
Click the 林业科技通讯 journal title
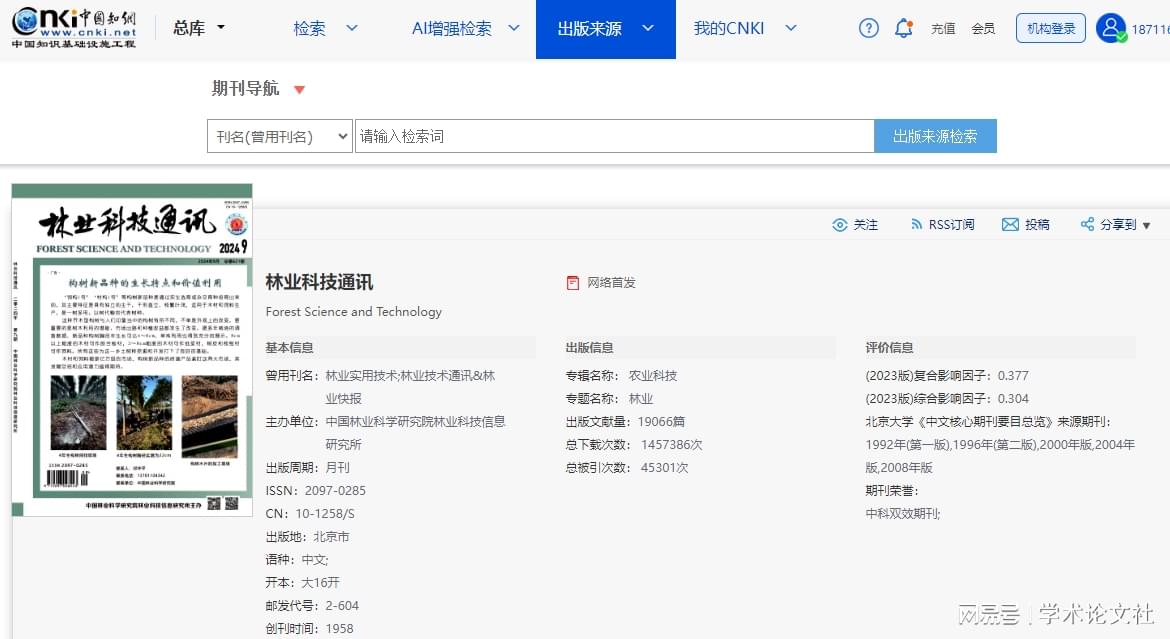(319, 282)
